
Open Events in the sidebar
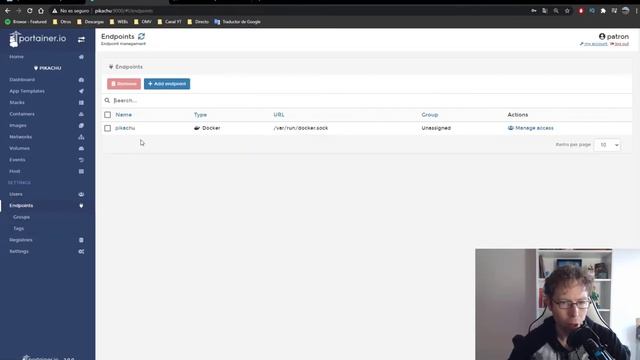pyautogui.click(x=17, y=160)
